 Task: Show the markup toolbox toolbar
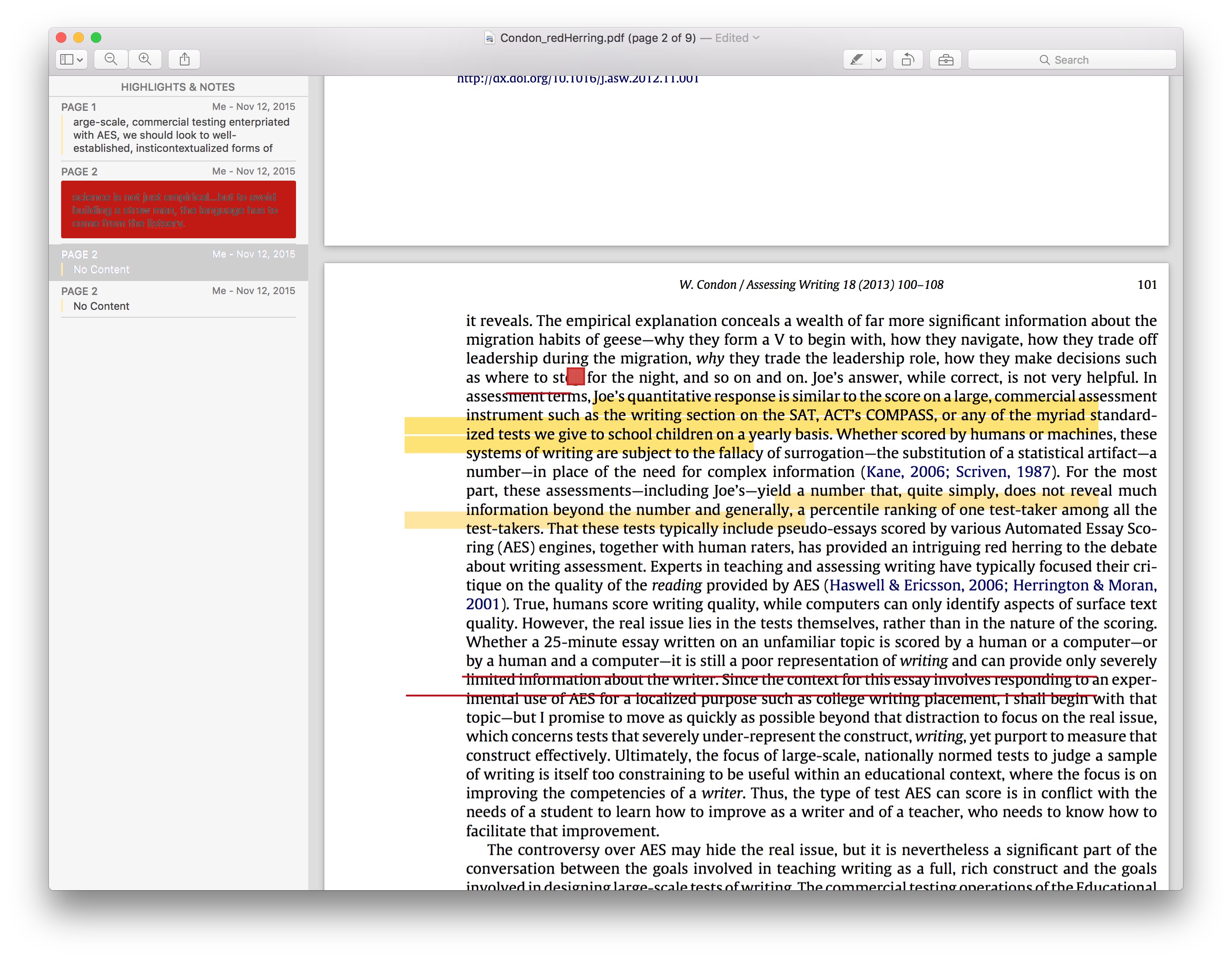(946, 59)
